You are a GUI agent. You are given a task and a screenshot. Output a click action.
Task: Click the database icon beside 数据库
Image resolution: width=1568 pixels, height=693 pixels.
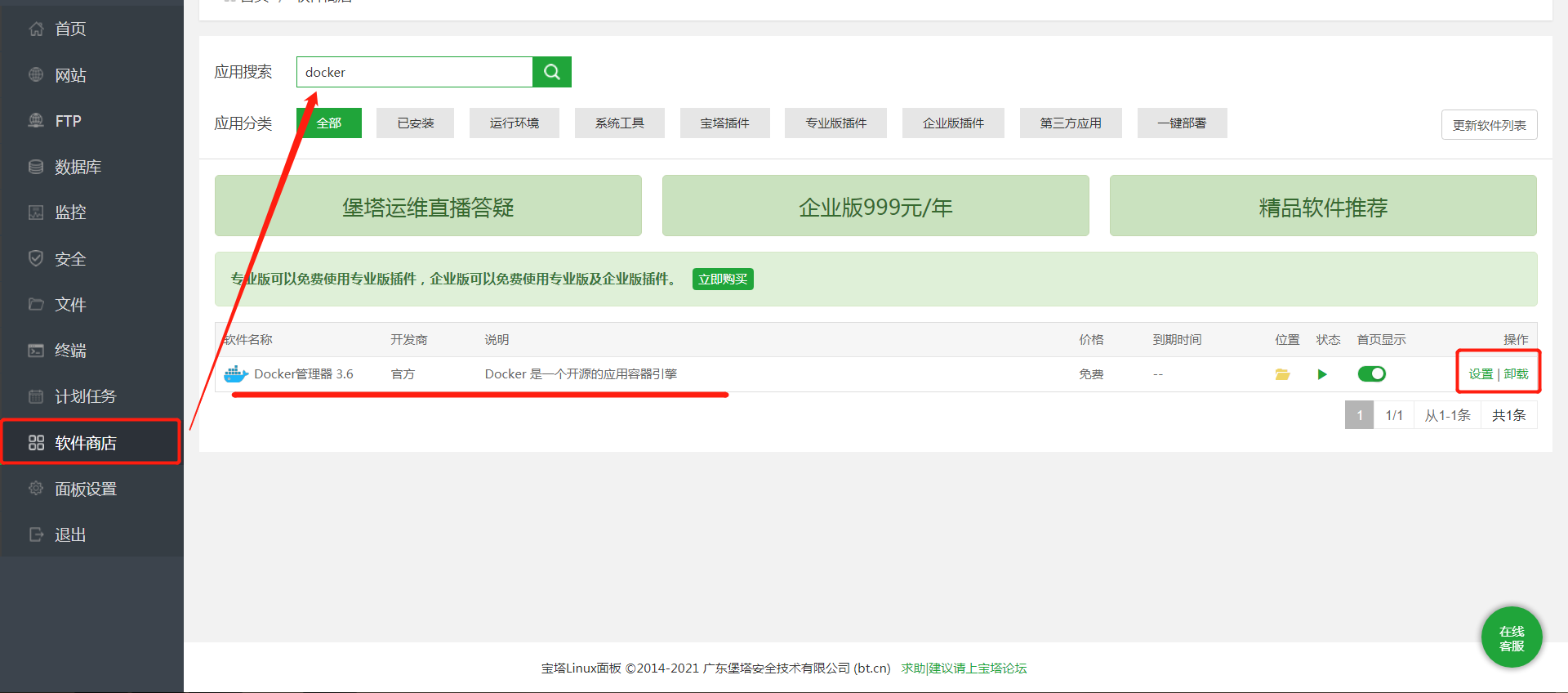[x=36, y=167]
